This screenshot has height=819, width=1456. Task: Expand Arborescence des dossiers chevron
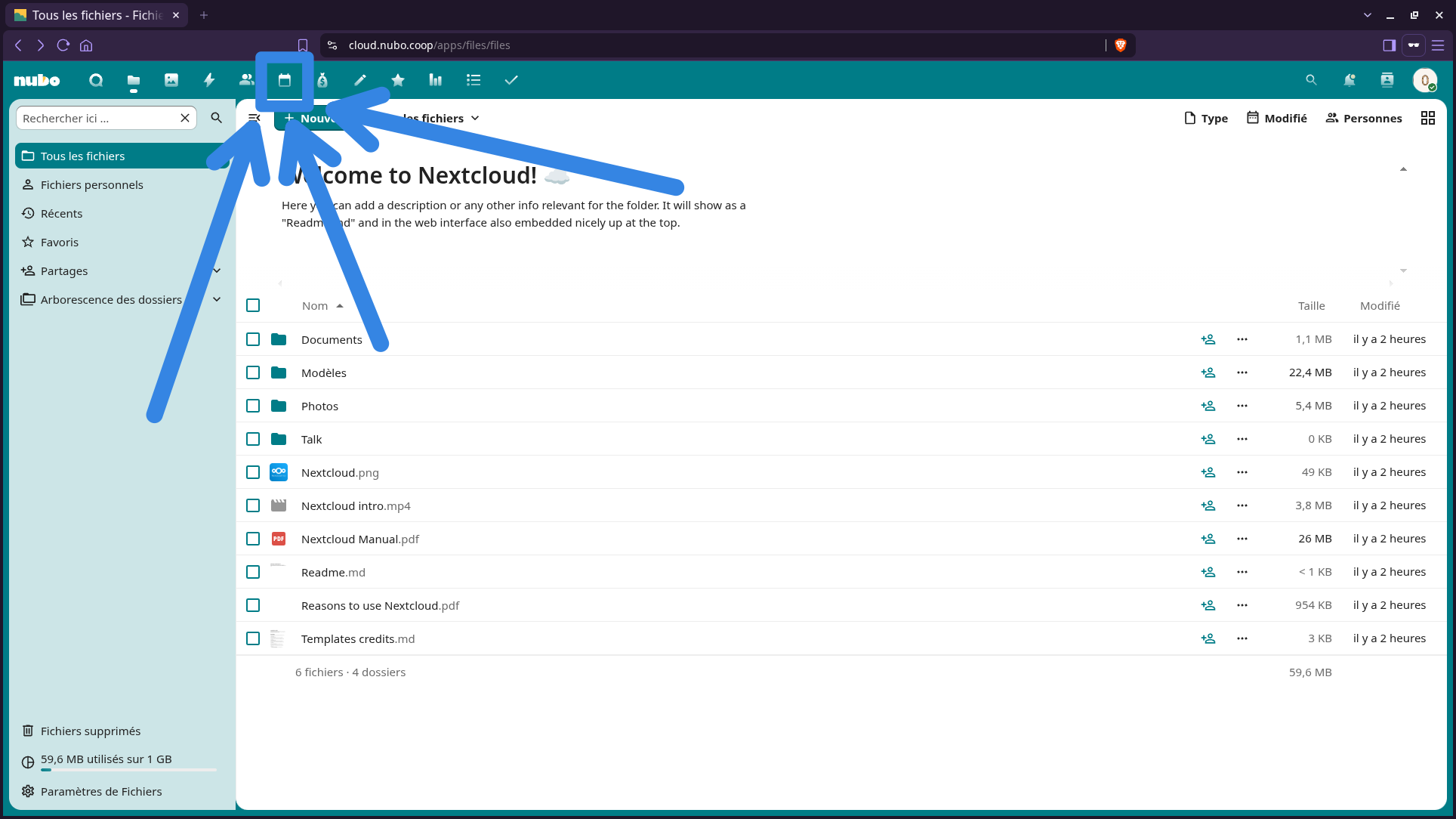pos(217,299)
